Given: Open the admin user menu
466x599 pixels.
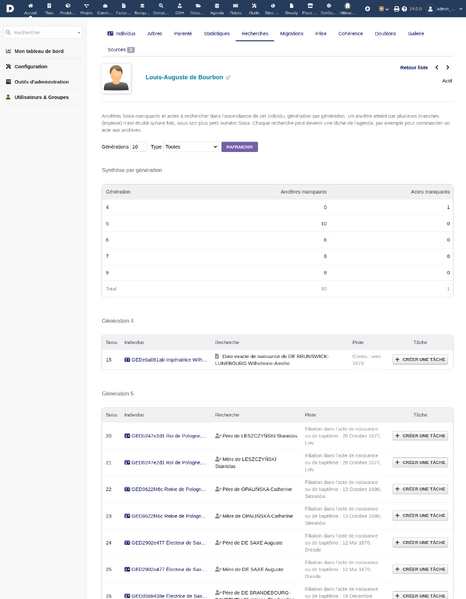Looking at the screenshot, I should [x=445, y=8].
